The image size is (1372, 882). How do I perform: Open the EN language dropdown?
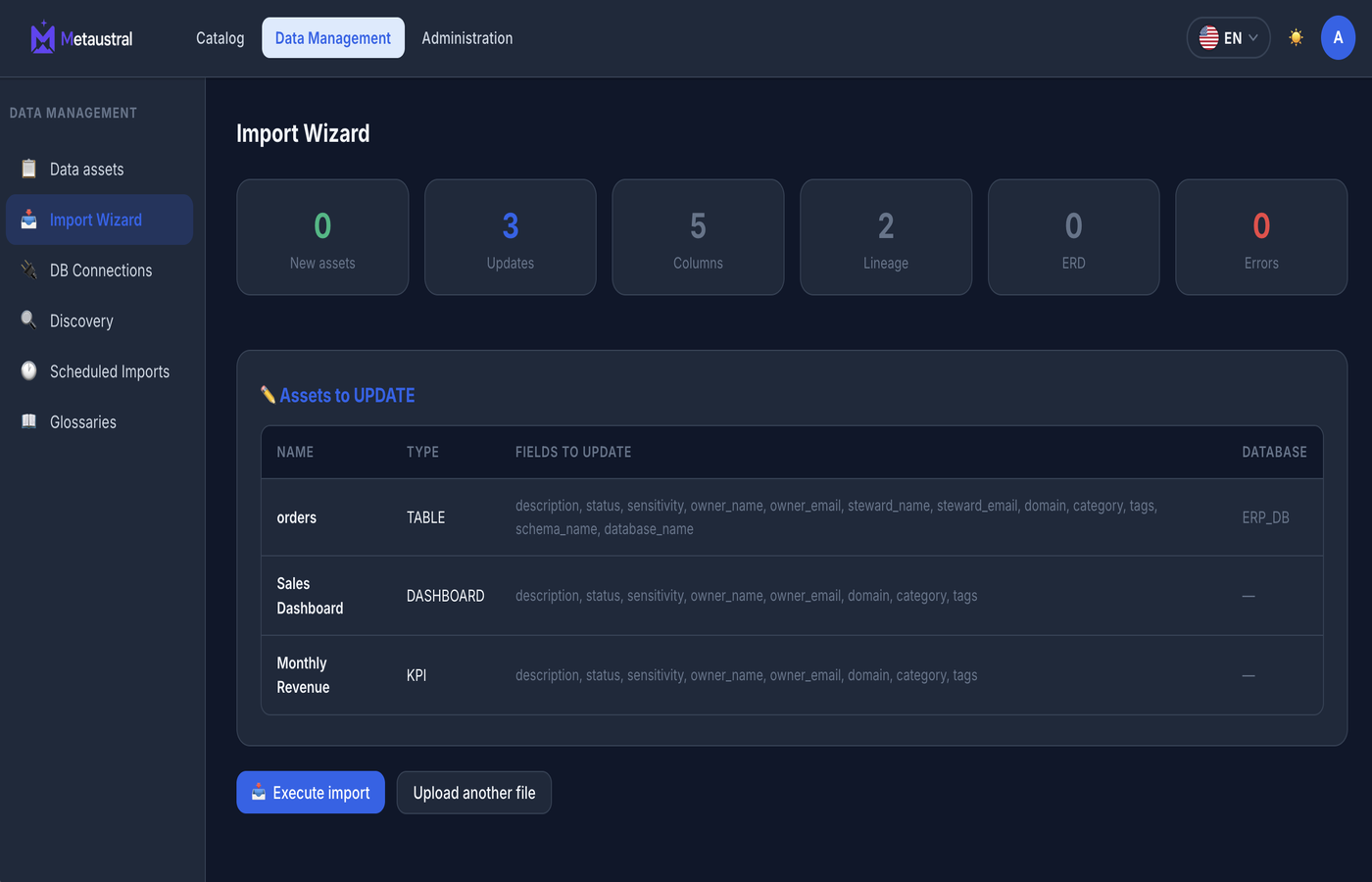[x=1228, y=37]
